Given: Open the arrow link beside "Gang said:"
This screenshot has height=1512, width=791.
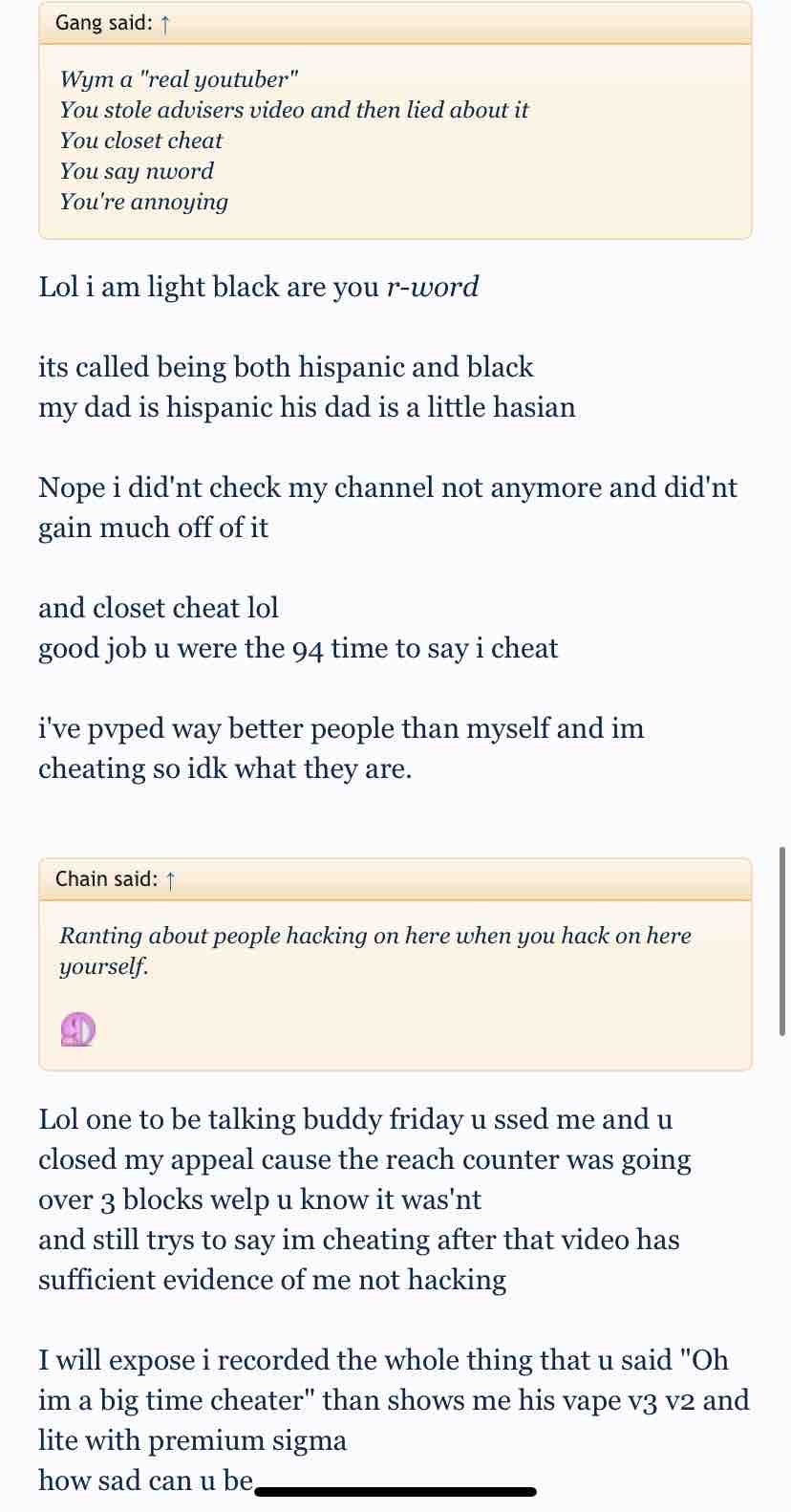Looking at the screenshot, I should (166, 24).
